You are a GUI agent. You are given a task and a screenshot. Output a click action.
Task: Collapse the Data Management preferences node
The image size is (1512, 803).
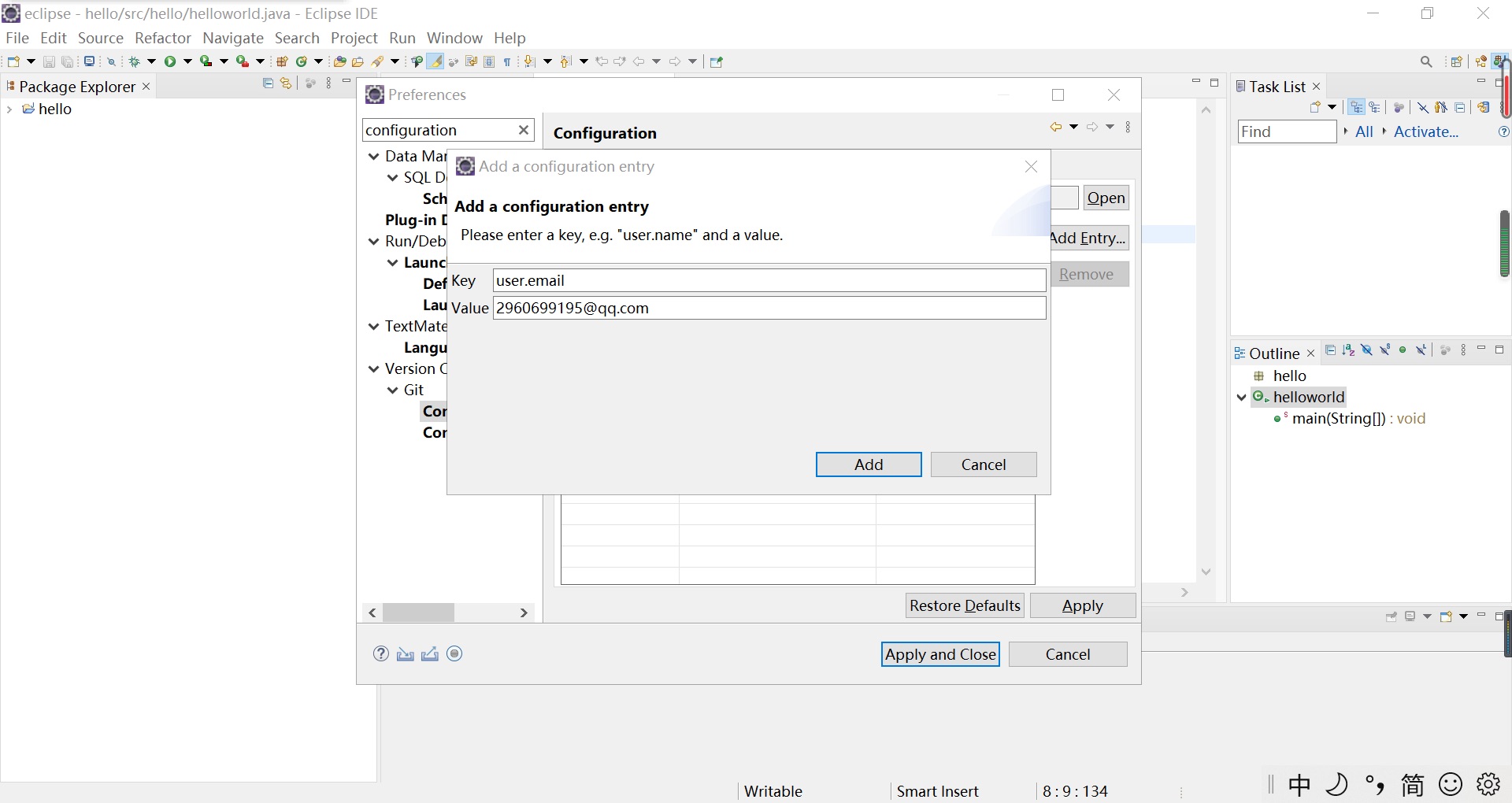click(x=374, y=157)
